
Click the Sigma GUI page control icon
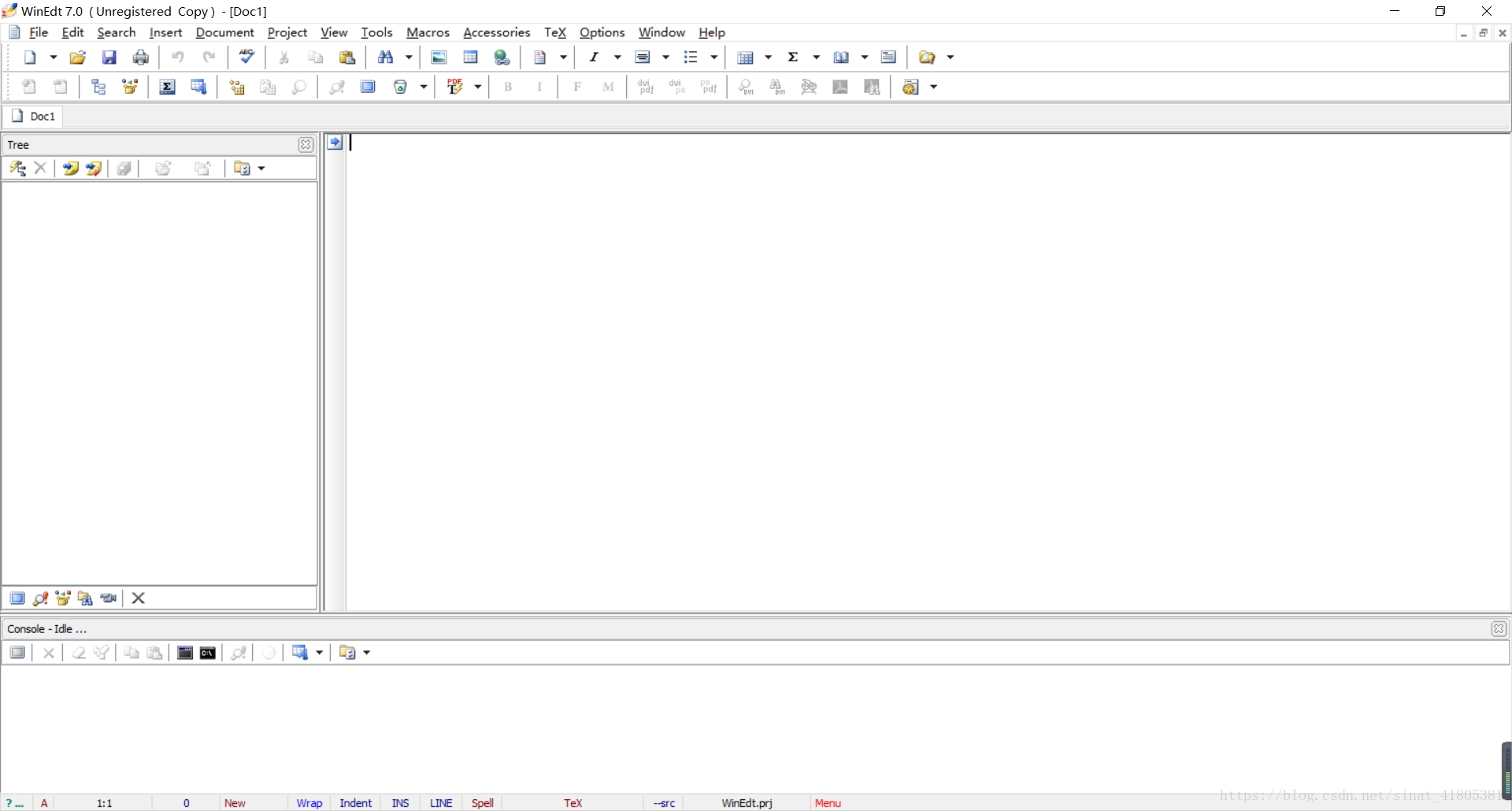pyautogui.click(x=168, y=87)
